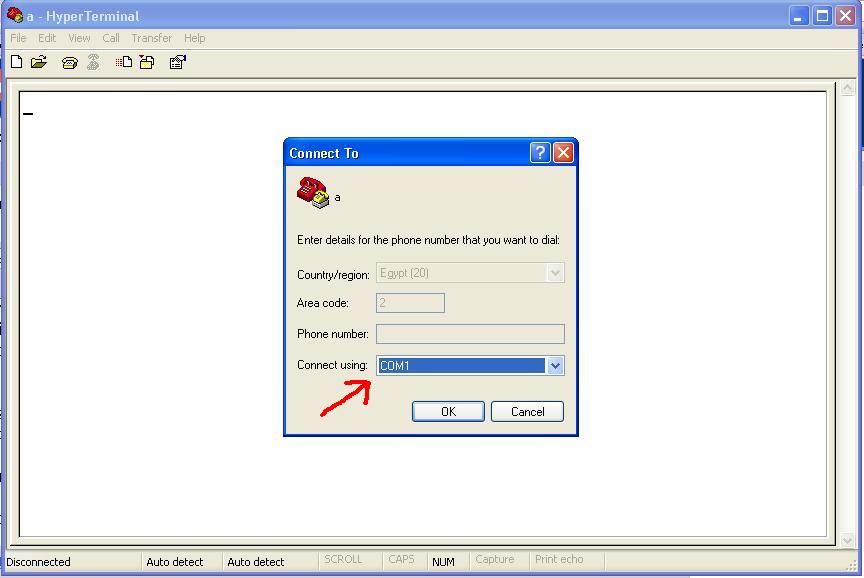Open the View menu
The width and height of the screenshot is (864, 578).
pos(79,38)
